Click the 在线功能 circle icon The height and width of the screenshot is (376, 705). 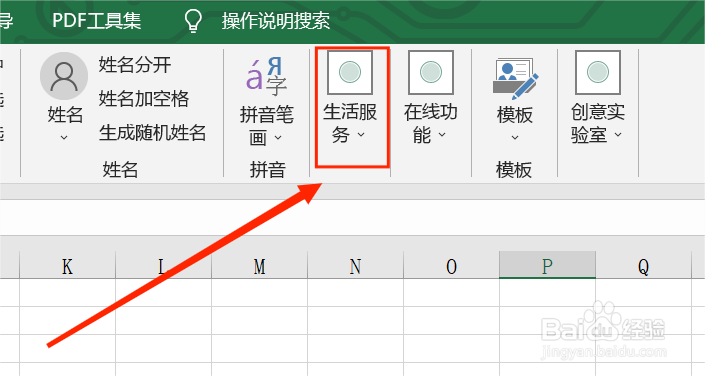pyautogui.click(x=431, y=72)
